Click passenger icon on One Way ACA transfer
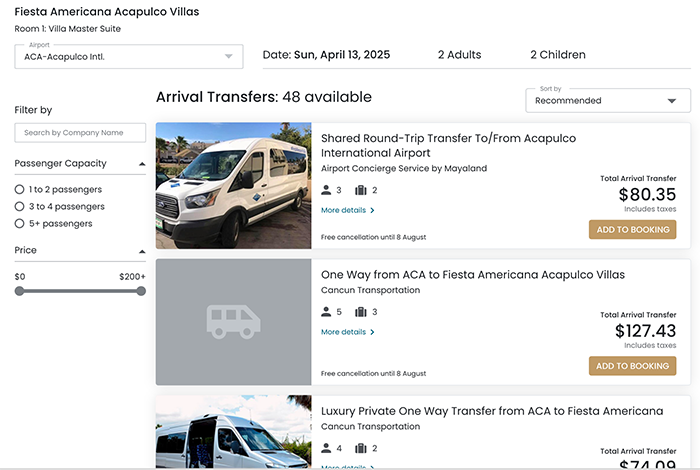The width and height of the screenshot is (700, 470). 326,312
